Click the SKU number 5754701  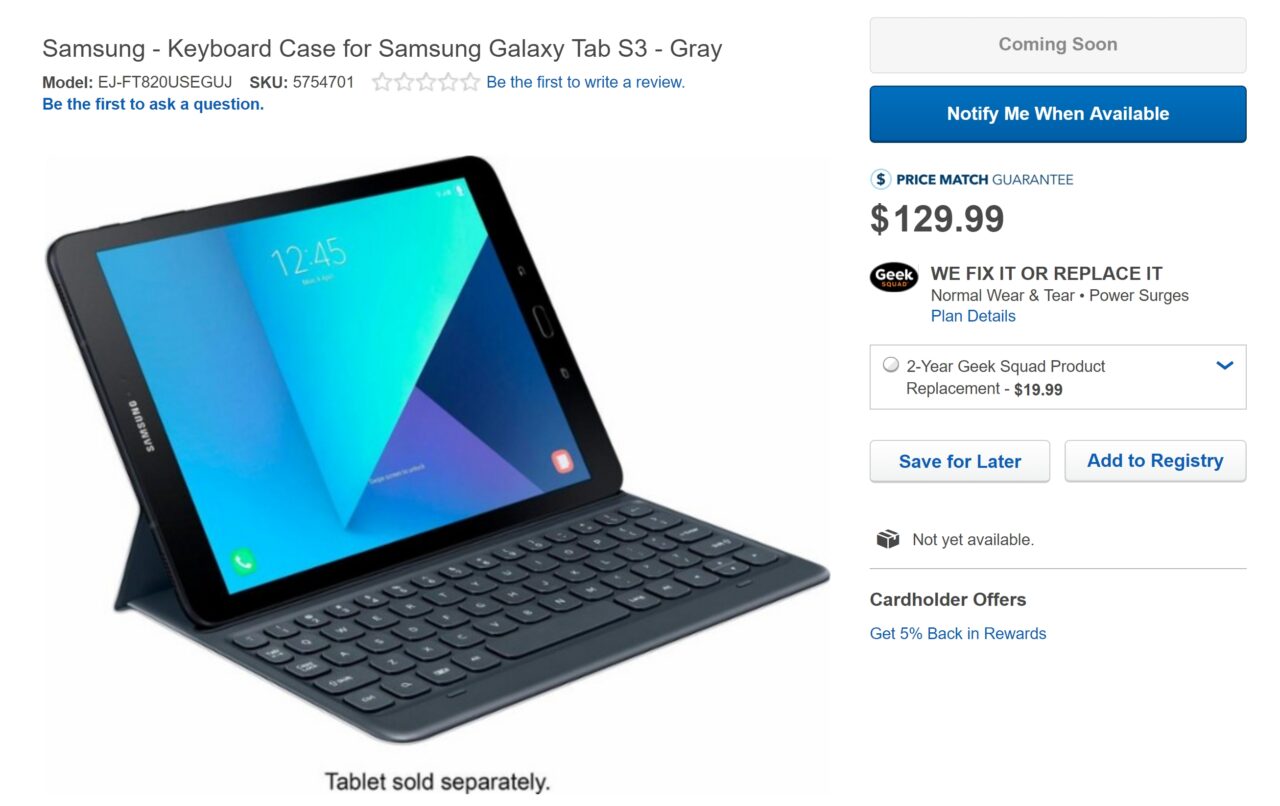[323, 82]
